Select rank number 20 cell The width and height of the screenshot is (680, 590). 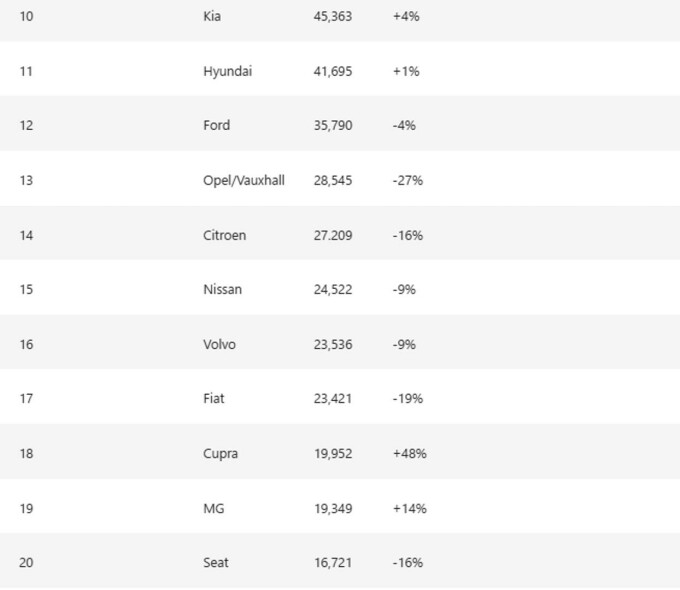point(26,562)
